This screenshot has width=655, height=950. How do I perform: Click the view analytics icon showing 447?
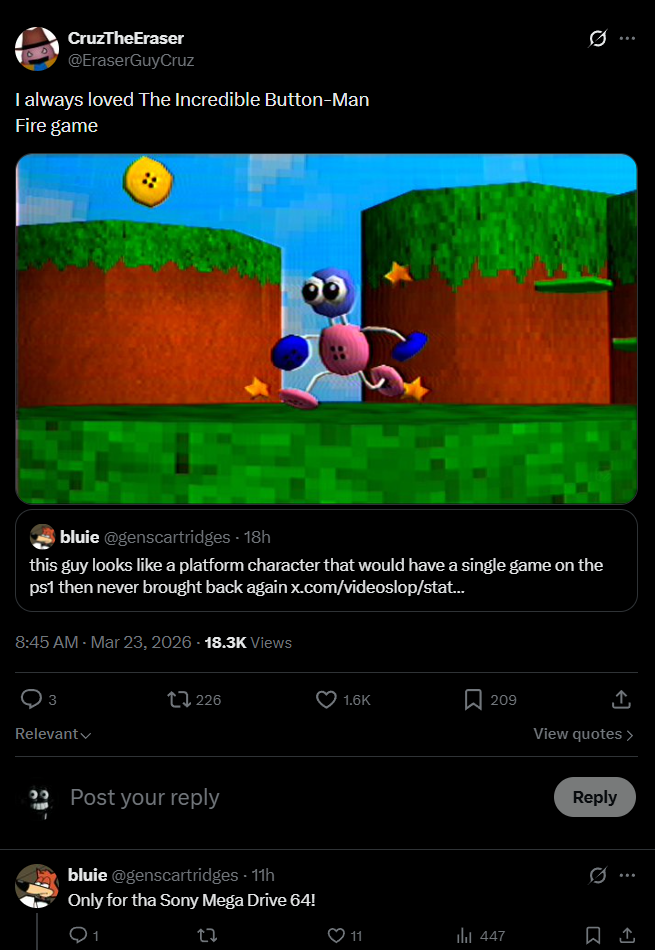pos(465,936)
